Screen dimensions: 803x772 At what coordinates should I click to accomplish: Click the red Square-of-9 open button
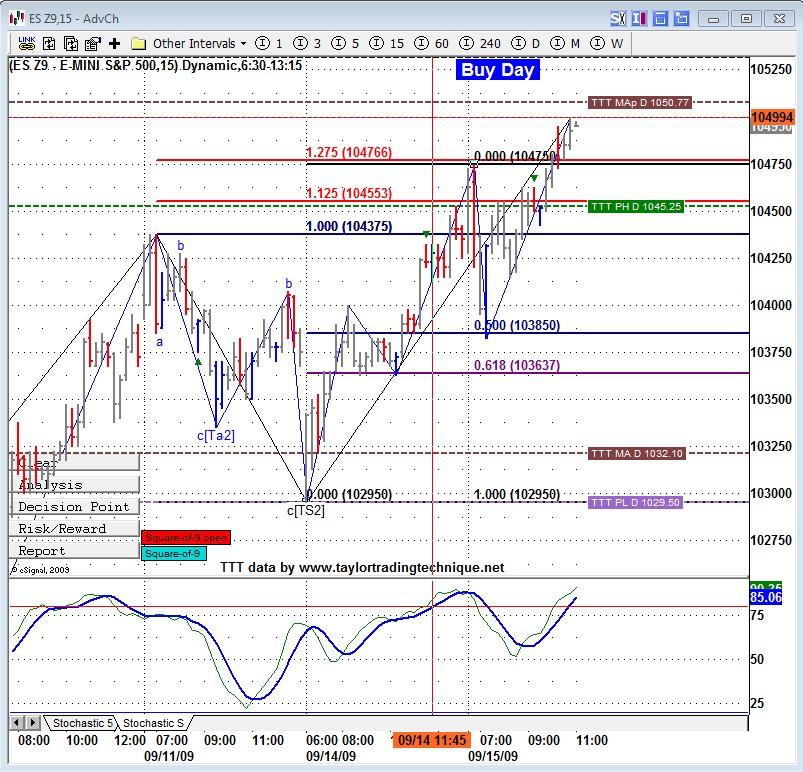tap(186, 537)
